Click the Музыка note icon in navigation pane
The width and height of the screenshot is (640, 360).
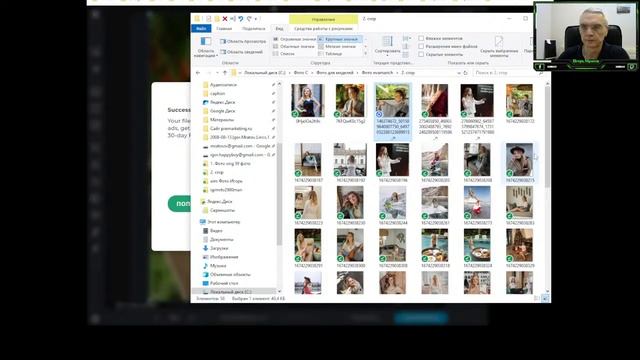(x=206, y=266)
